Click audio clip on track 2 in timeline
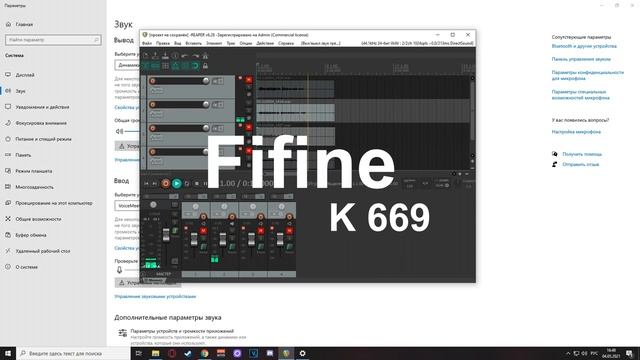This screenshot has height=360, width=640. click(x=296, y=113)
